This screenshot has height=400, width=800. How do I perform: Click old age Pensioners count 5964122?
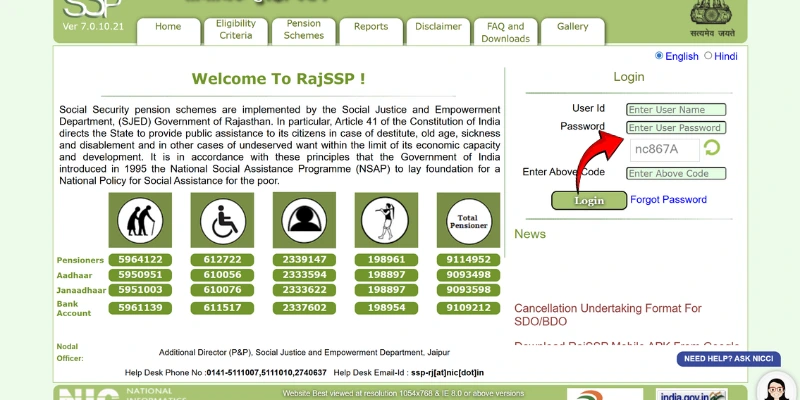coord(140,260)
